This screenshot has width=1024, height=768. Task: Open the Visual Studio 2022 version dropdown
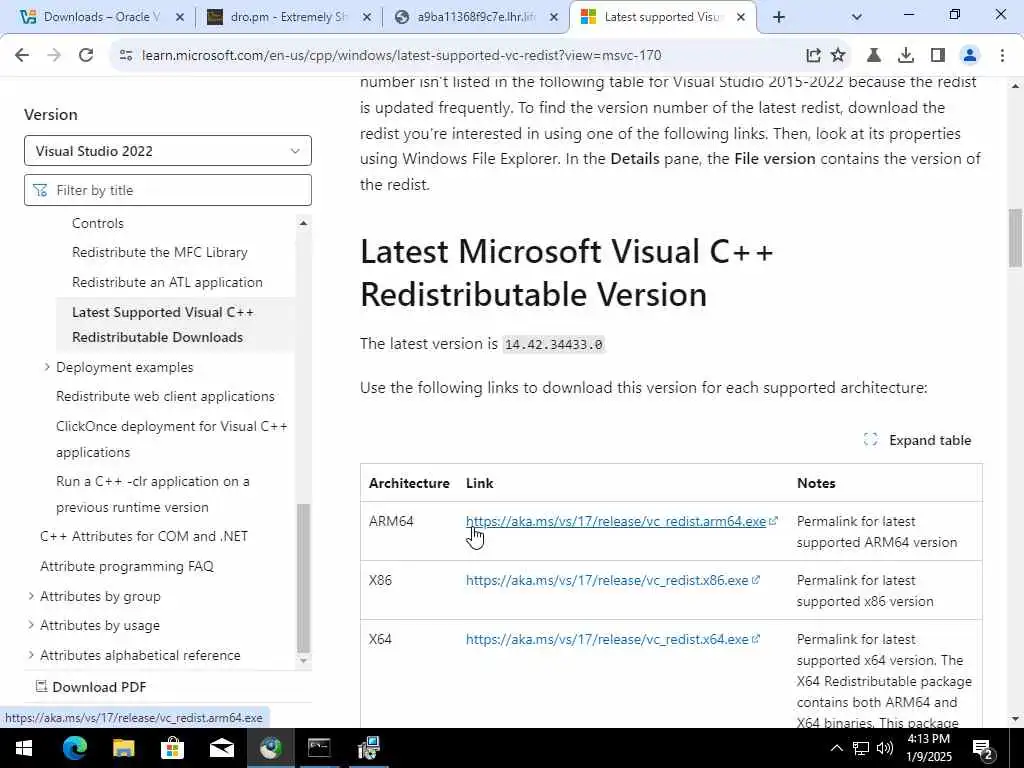(168, 151)
